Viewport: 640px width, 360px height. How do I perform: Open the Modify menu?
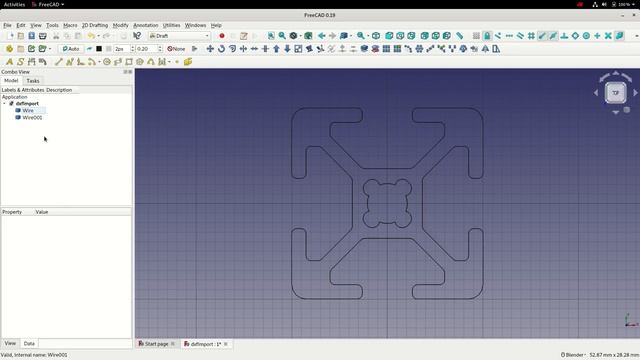pyautogui.click(x=120, y=25)
